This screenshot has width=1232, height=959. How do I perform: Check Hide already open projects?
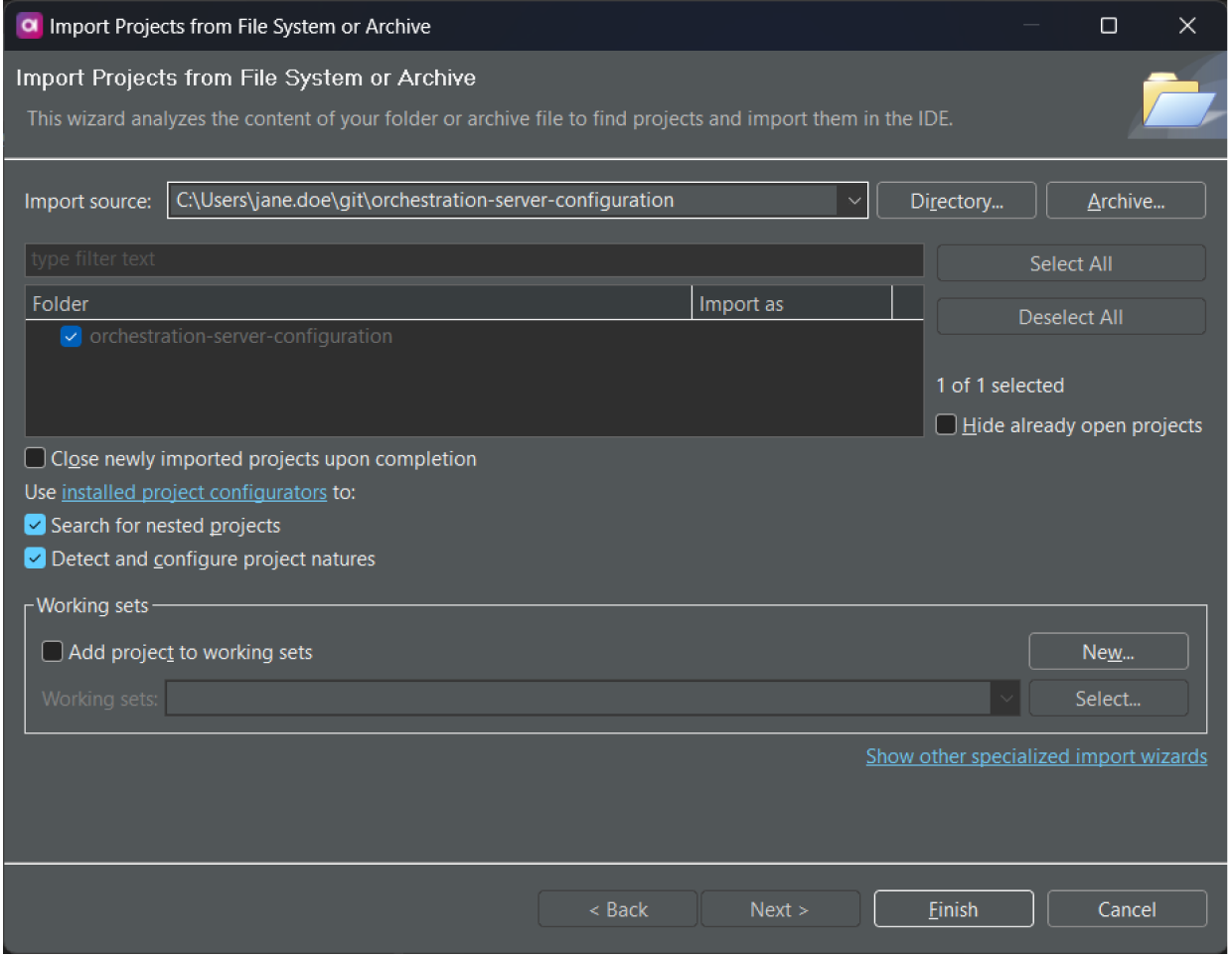(x=947, y=425)
